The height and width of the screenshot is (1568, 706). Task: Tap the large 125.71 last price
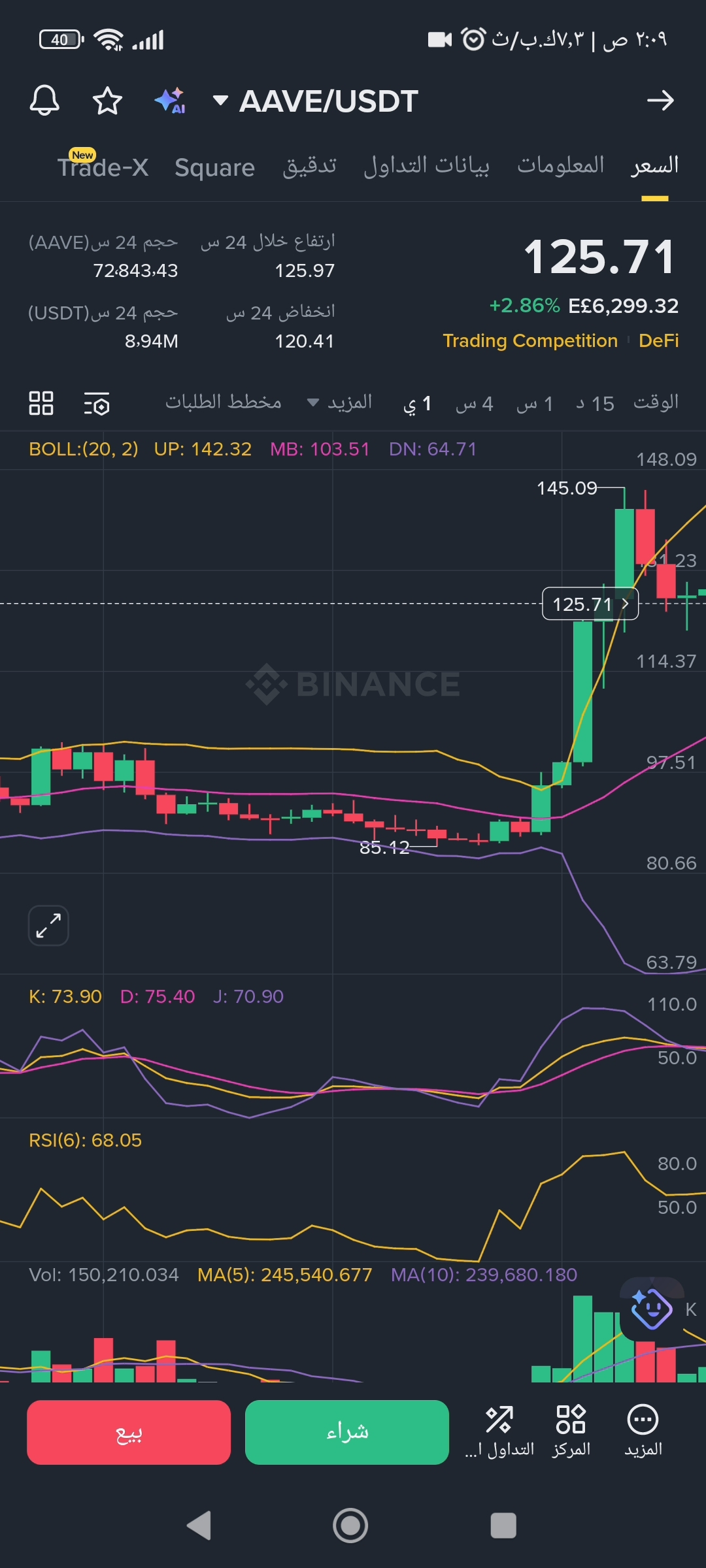click(x=599, y=257)
